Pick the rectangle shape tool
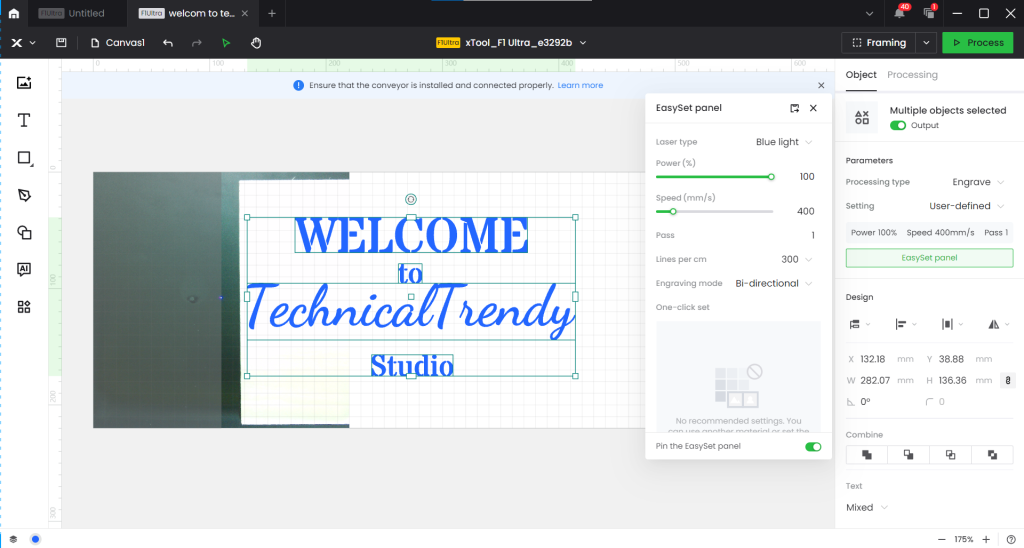 coord(24,158)
